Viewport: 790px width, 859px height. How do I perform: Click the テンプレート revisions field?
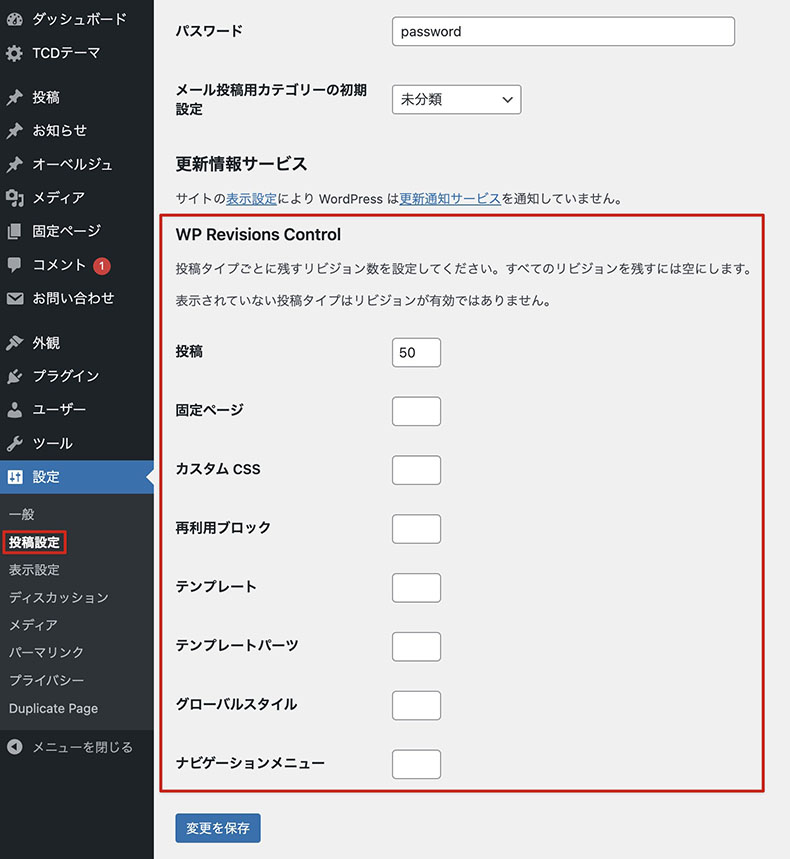pos(416,588)
